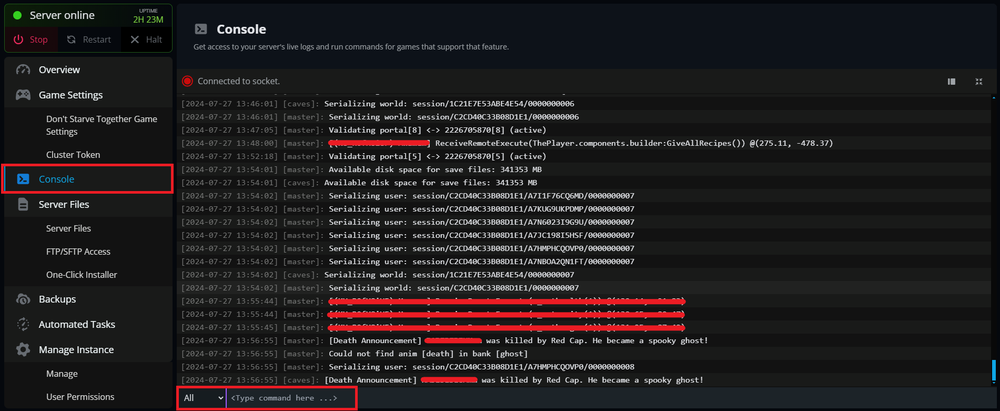Click the Overview dashboard icon
The height and width of the screenshot is (411, 1000).
click(x=23, y=70)
